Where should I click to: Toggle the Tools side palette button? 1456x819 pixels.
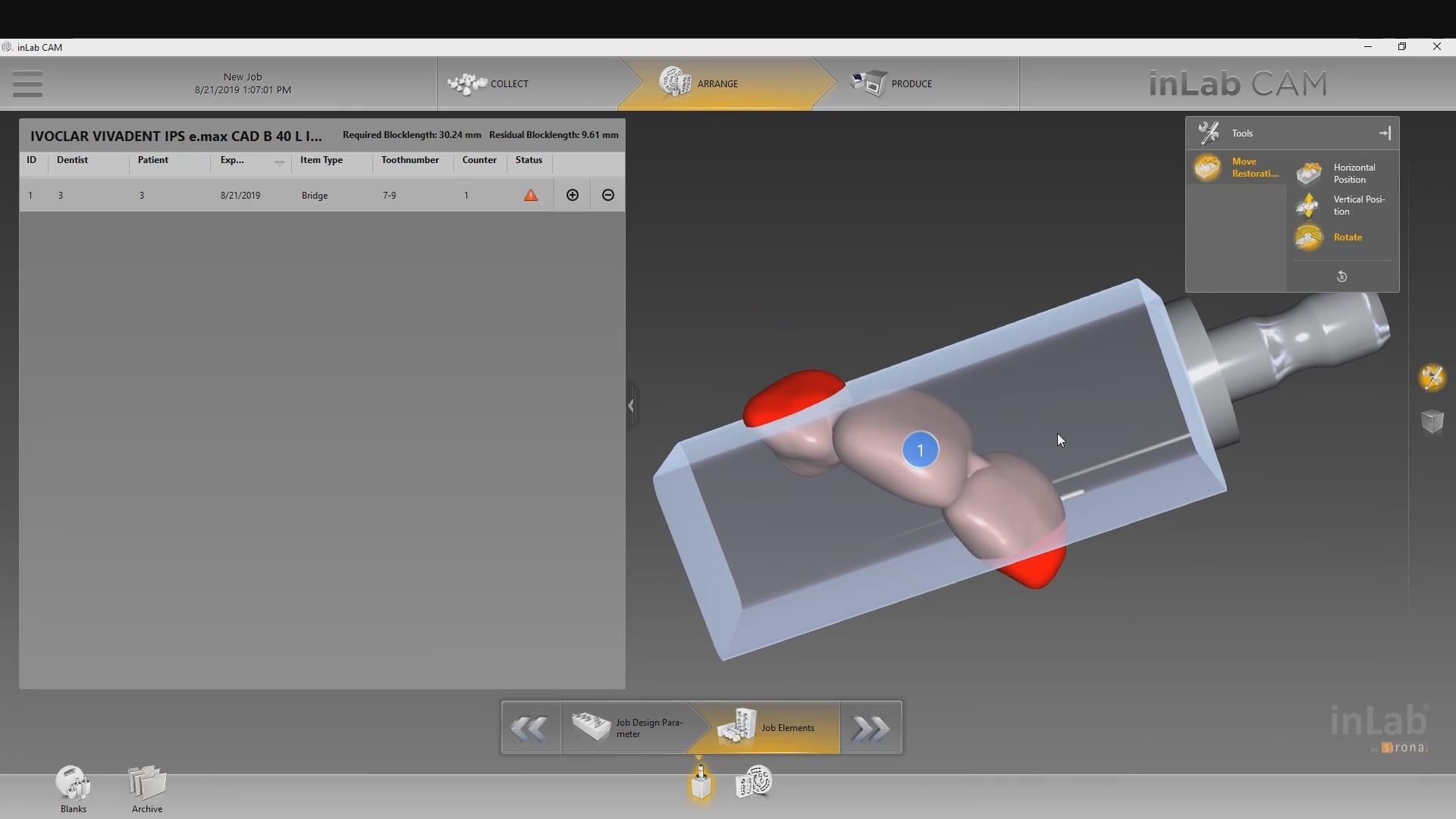[x=1432, y=378]
